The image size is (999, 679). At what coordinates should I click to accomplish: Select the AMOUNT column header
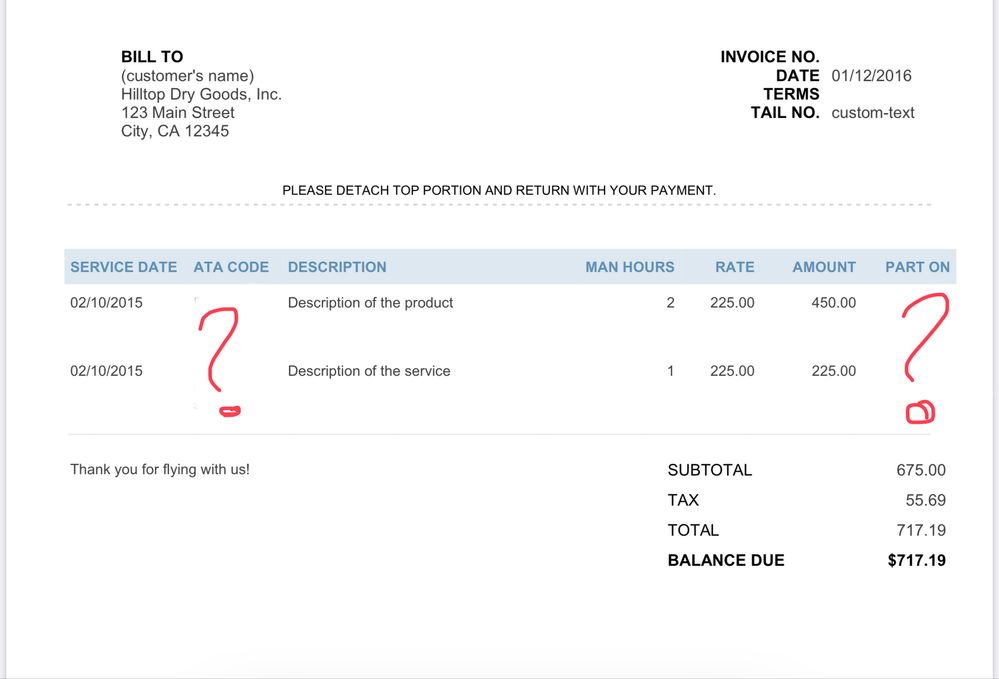coord(824,267)
